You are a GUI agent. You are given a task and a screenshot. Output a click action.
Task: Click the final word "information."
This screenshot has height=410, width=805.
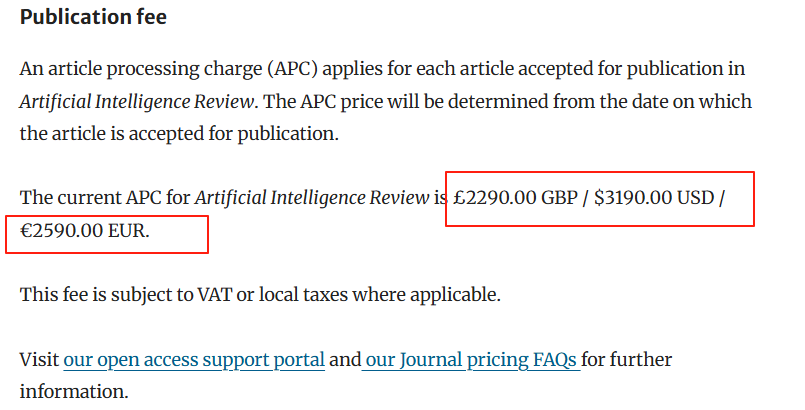click(74, 391)
